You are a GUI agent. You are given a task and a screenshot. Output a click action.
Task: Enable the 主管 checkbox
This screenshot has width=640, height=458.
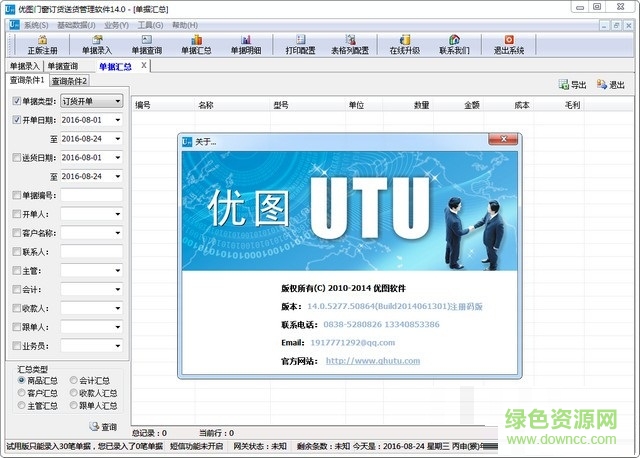pyautogui.click(x=16, y=270)
